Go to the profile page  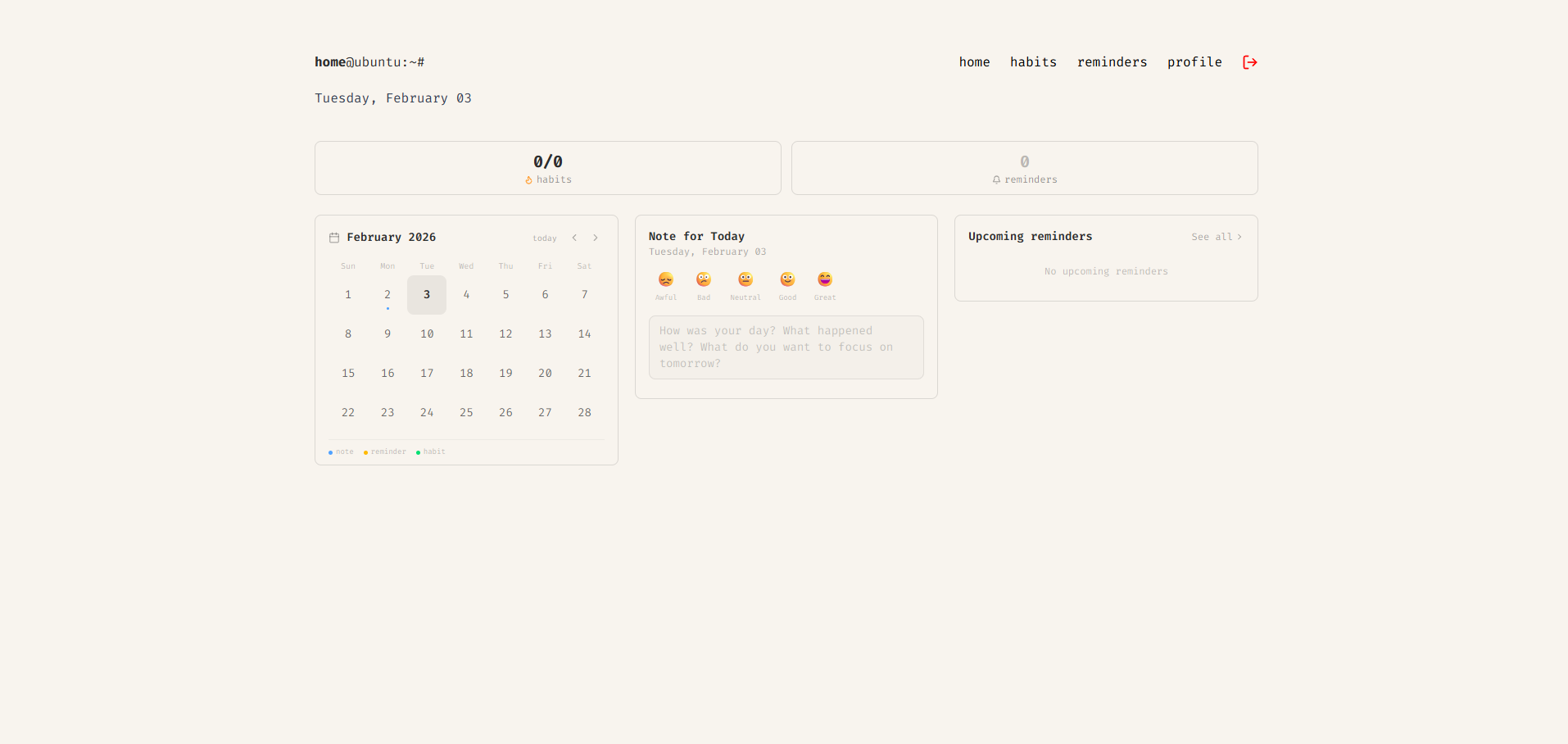tap(1194, 62)
